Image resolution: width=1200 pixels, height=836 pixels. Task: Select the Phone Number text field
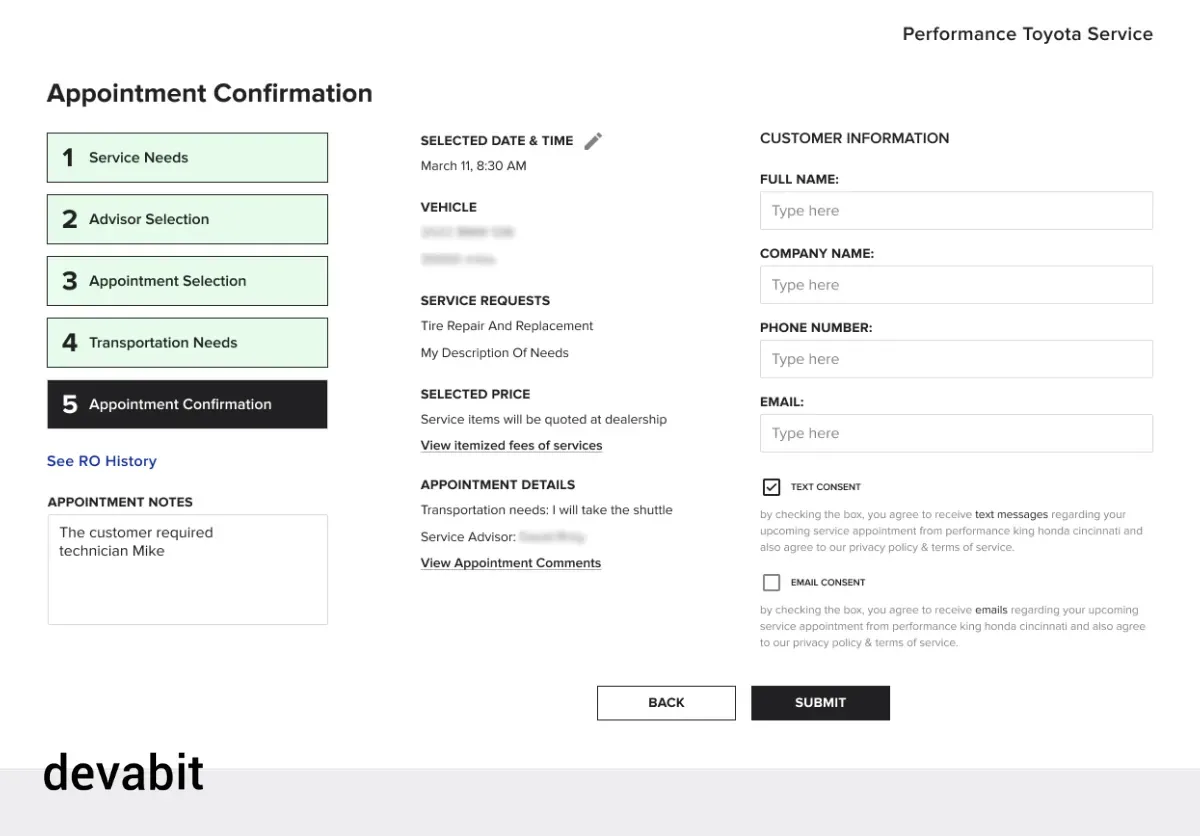point(956,359)
